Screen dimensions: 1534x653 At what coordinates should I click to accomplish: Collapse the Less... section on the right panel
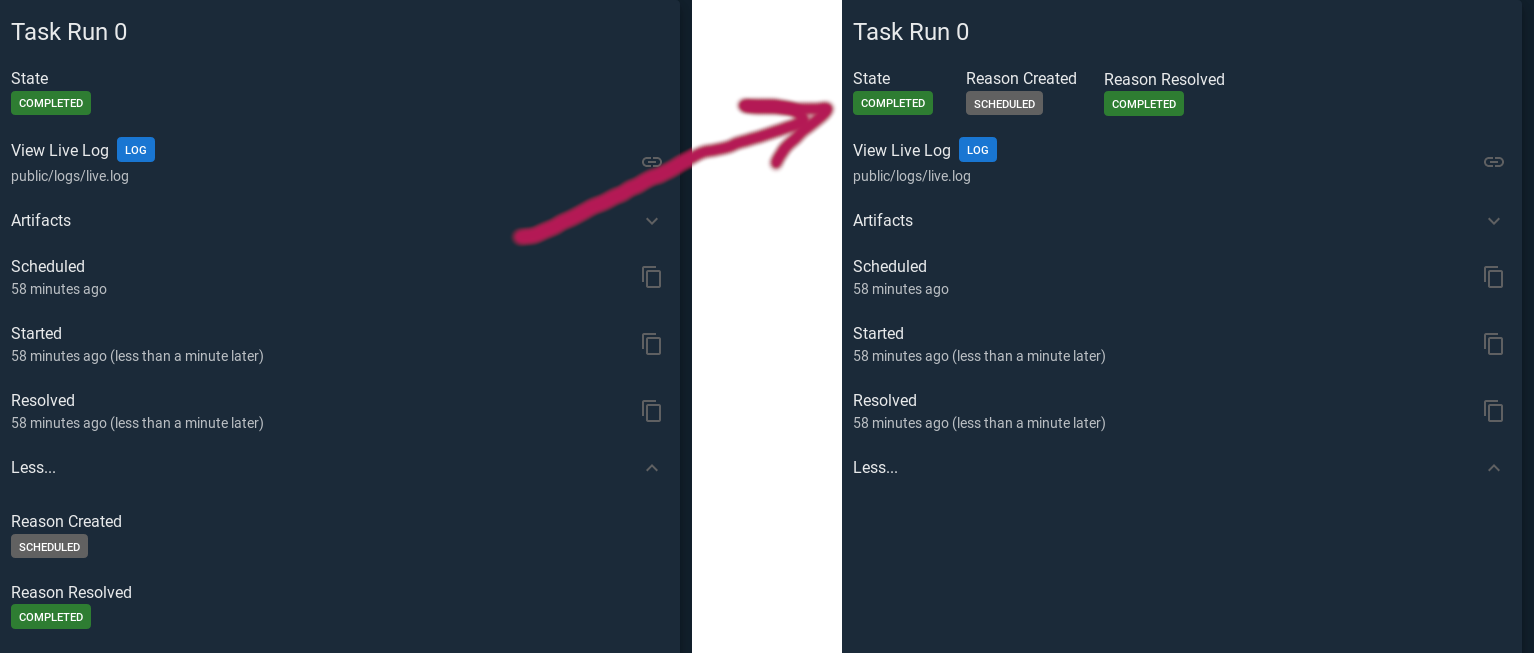(x=1493, y=467)
